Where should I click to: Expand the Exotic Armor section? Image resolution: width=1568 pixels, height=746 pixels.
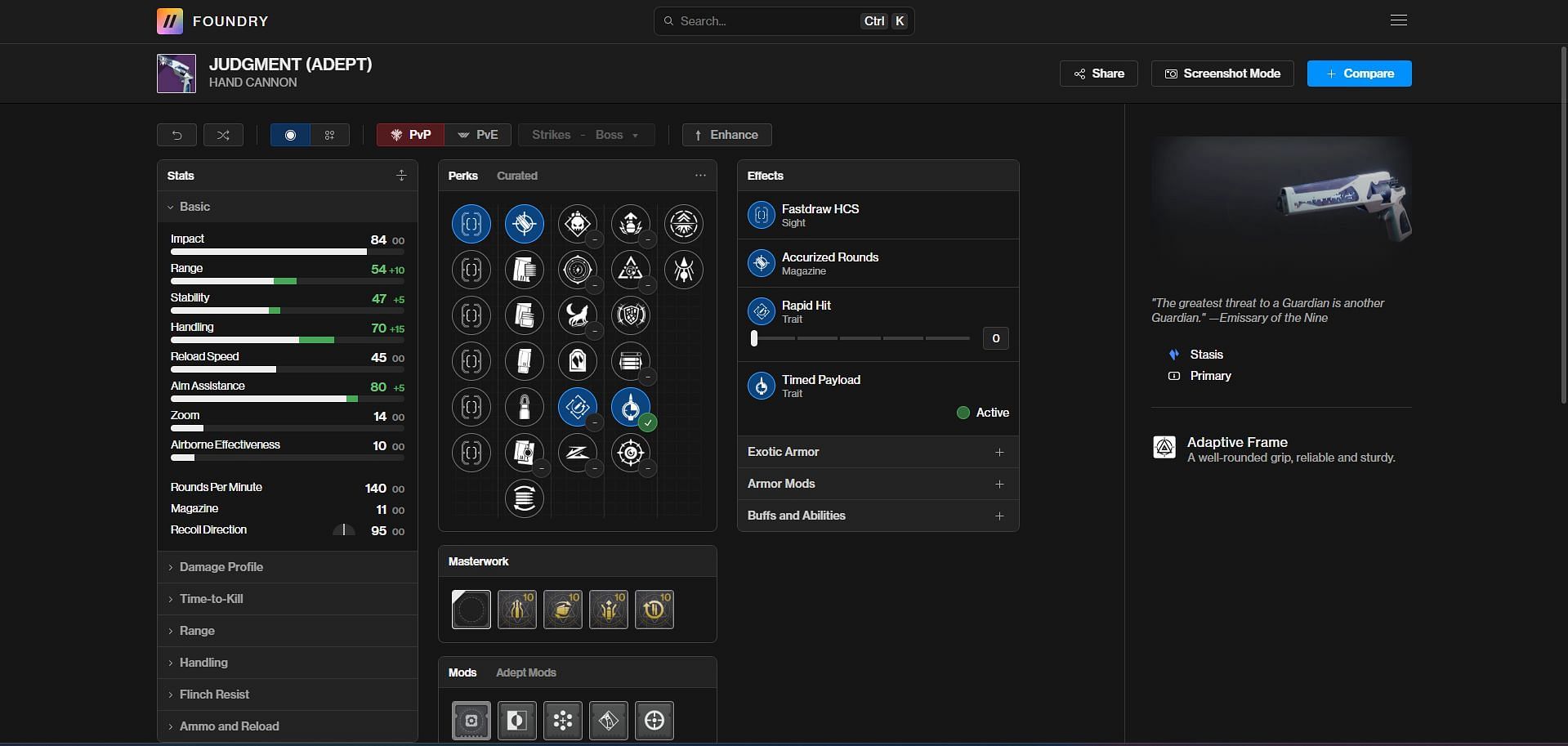(x=878, y=452)
